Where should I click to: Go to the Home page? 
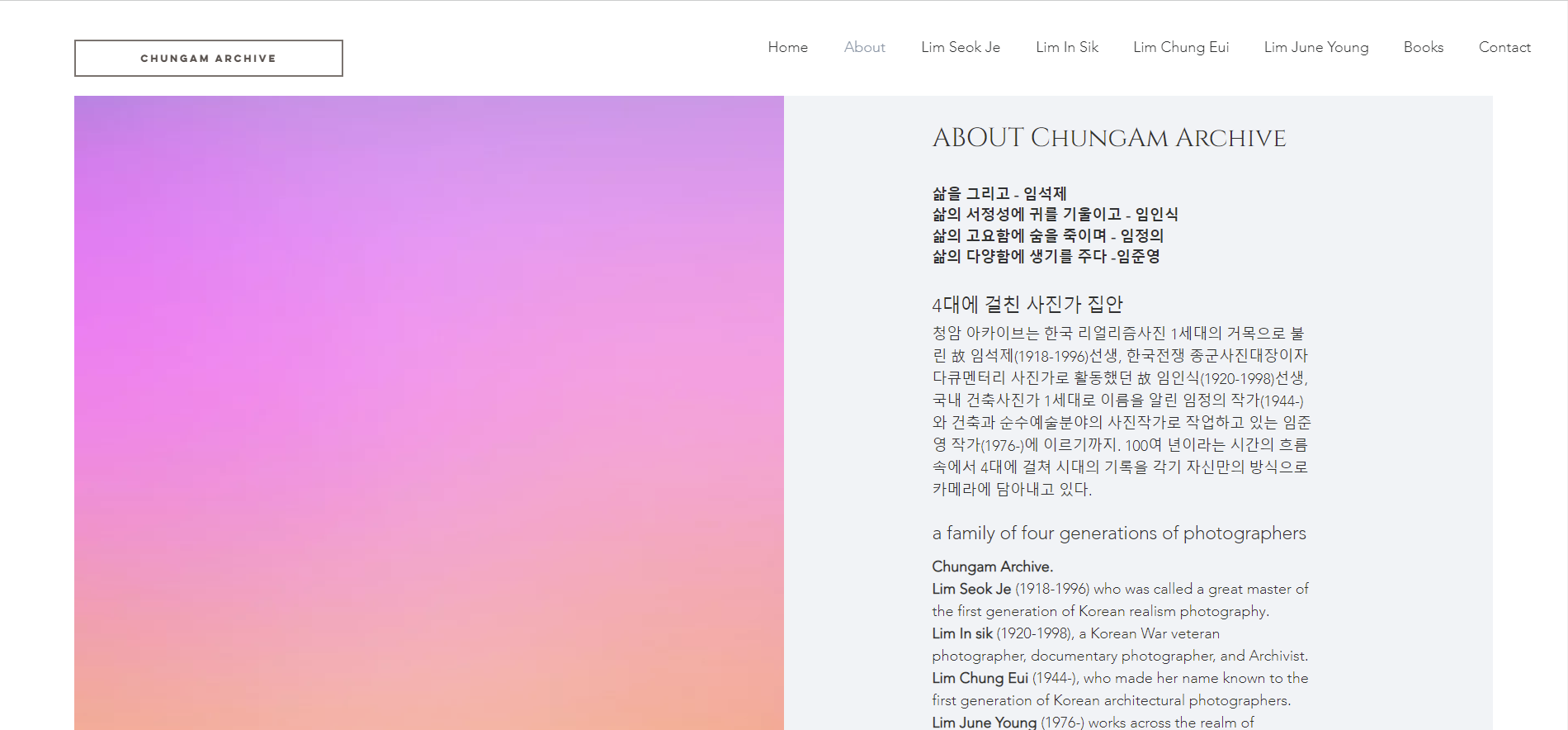pyautogui.click(x=787, y=47)
